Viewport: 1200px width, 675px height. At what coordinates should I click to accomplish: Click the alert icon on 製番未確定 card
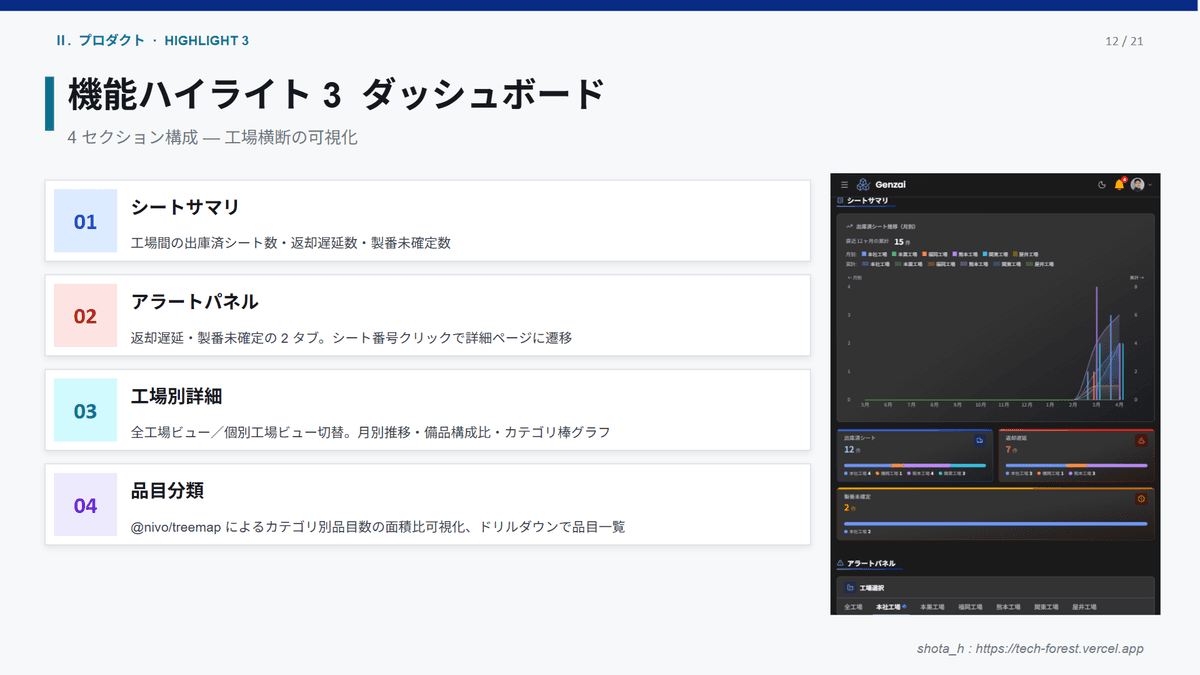pyautogui.click(x=1141, y=498)
